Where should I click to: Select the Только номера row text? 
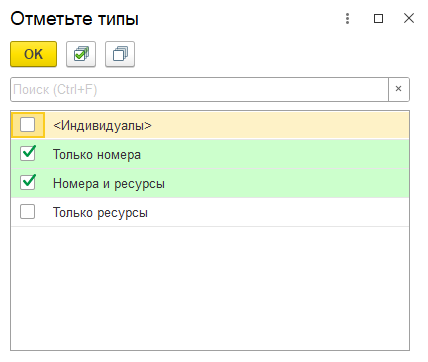(97, 155)
